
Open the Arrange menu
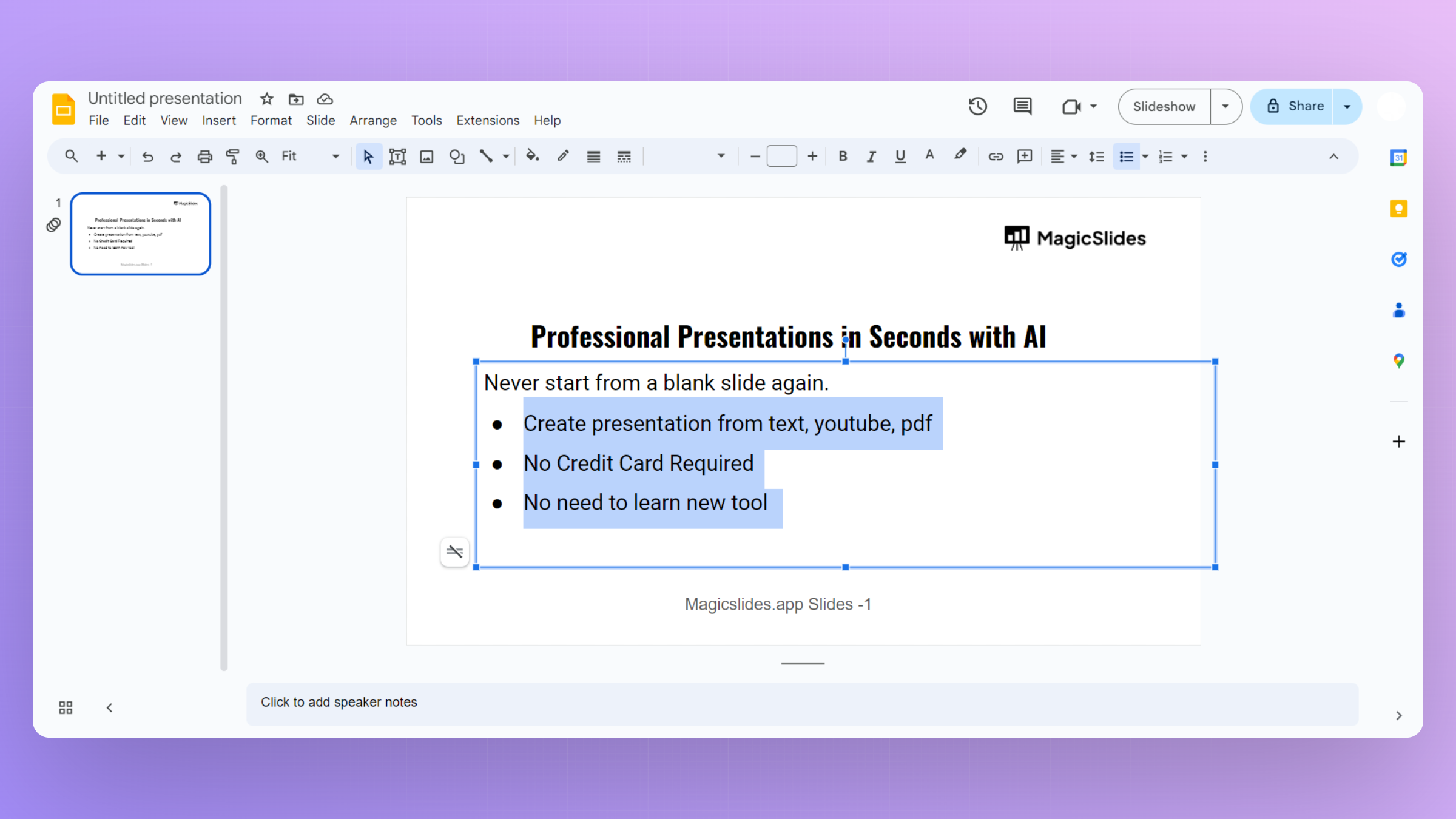pos(372,120)
